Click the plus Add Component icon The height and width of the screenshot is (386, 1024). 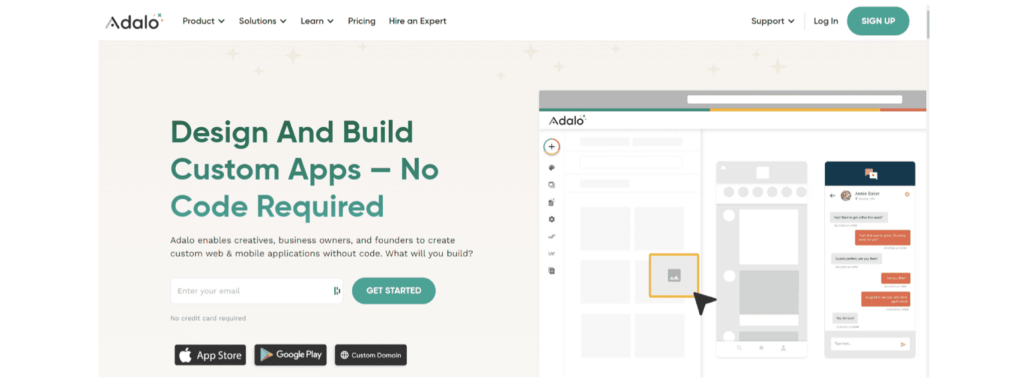point(552,147)
